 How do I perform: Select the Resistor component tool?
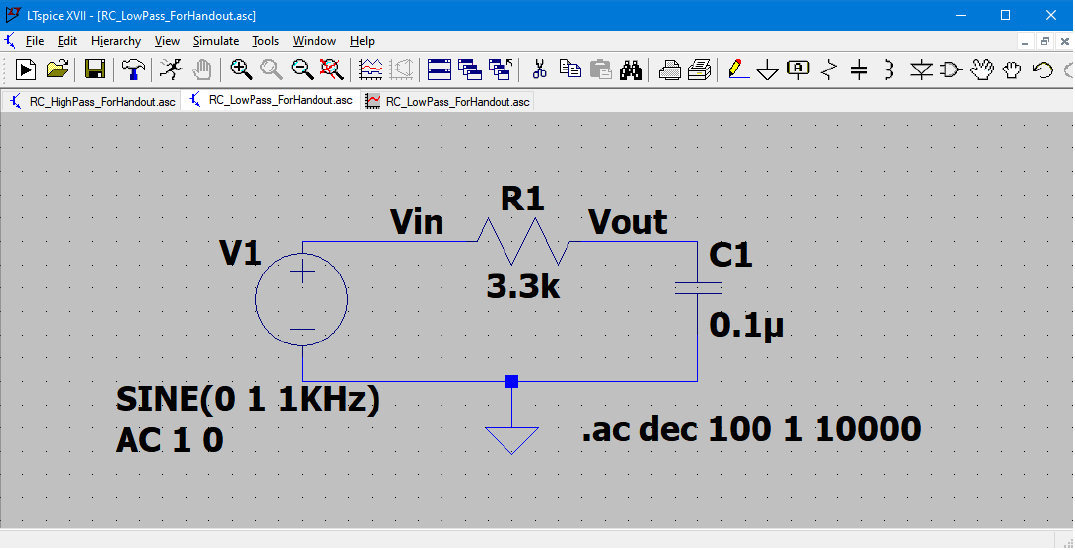coord(828,69)
